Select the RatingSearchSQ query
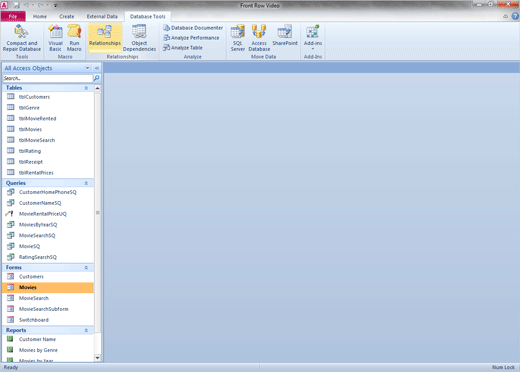This screenshot has height=372, width=520. click(x=48, y=257)
